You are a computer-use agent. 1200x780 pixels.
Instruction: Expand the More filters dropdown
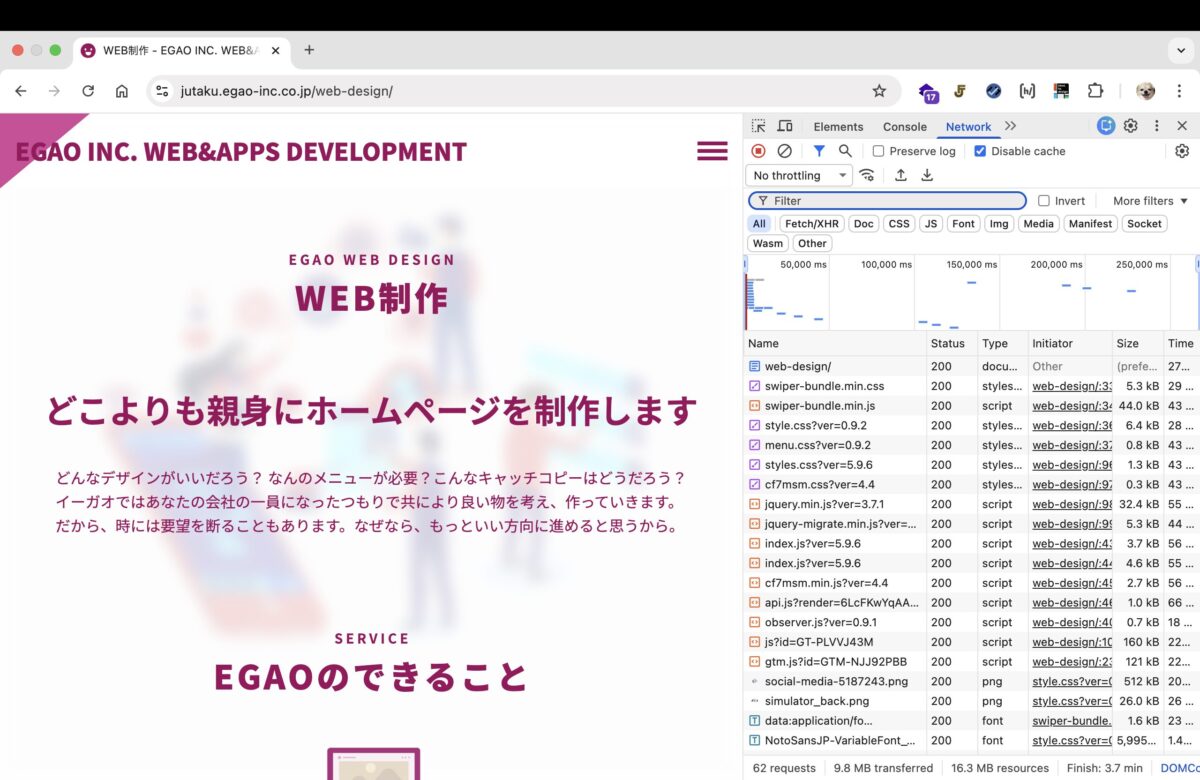pos(1150,201)
